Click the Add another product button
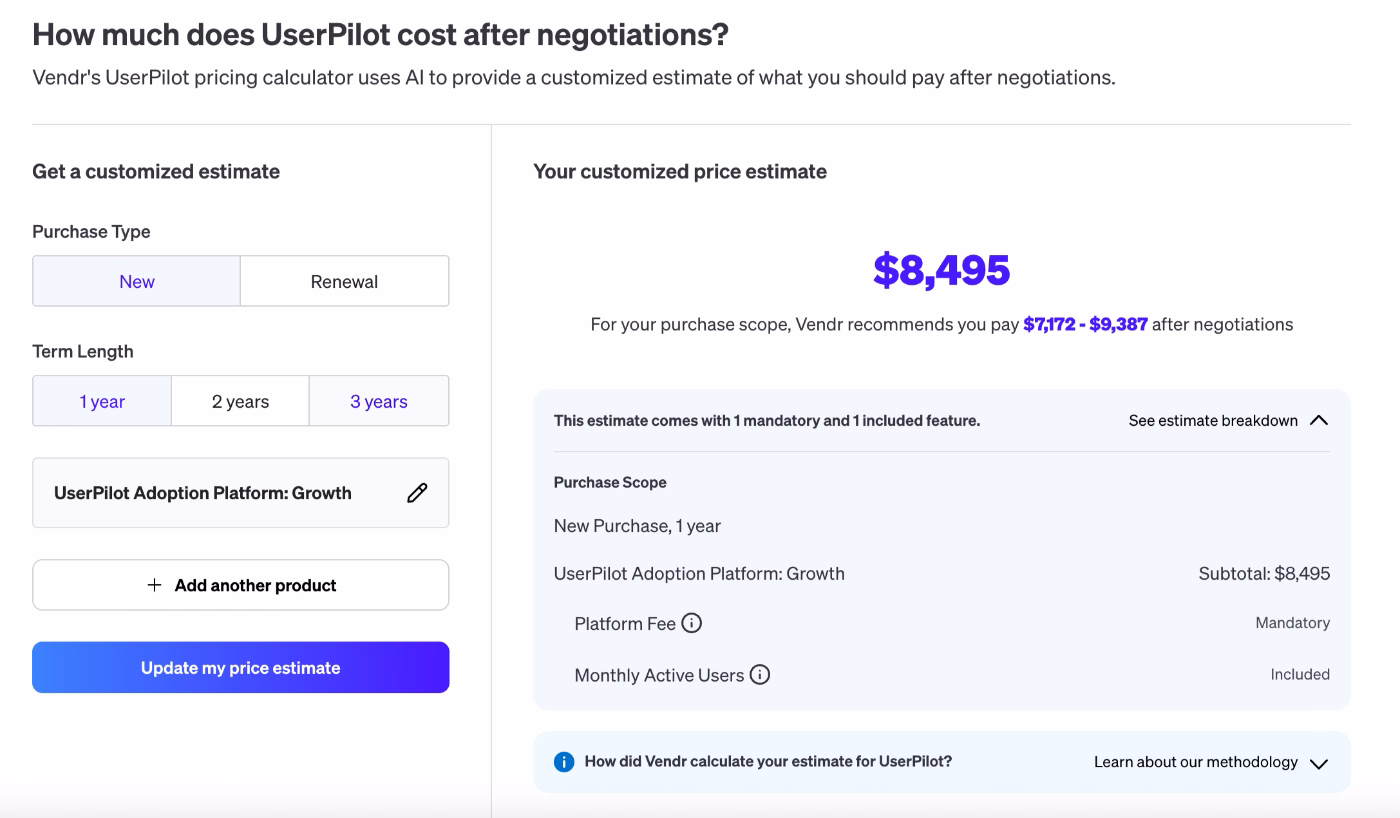This screenshot has width=1400, height=818. click(240, 585)
